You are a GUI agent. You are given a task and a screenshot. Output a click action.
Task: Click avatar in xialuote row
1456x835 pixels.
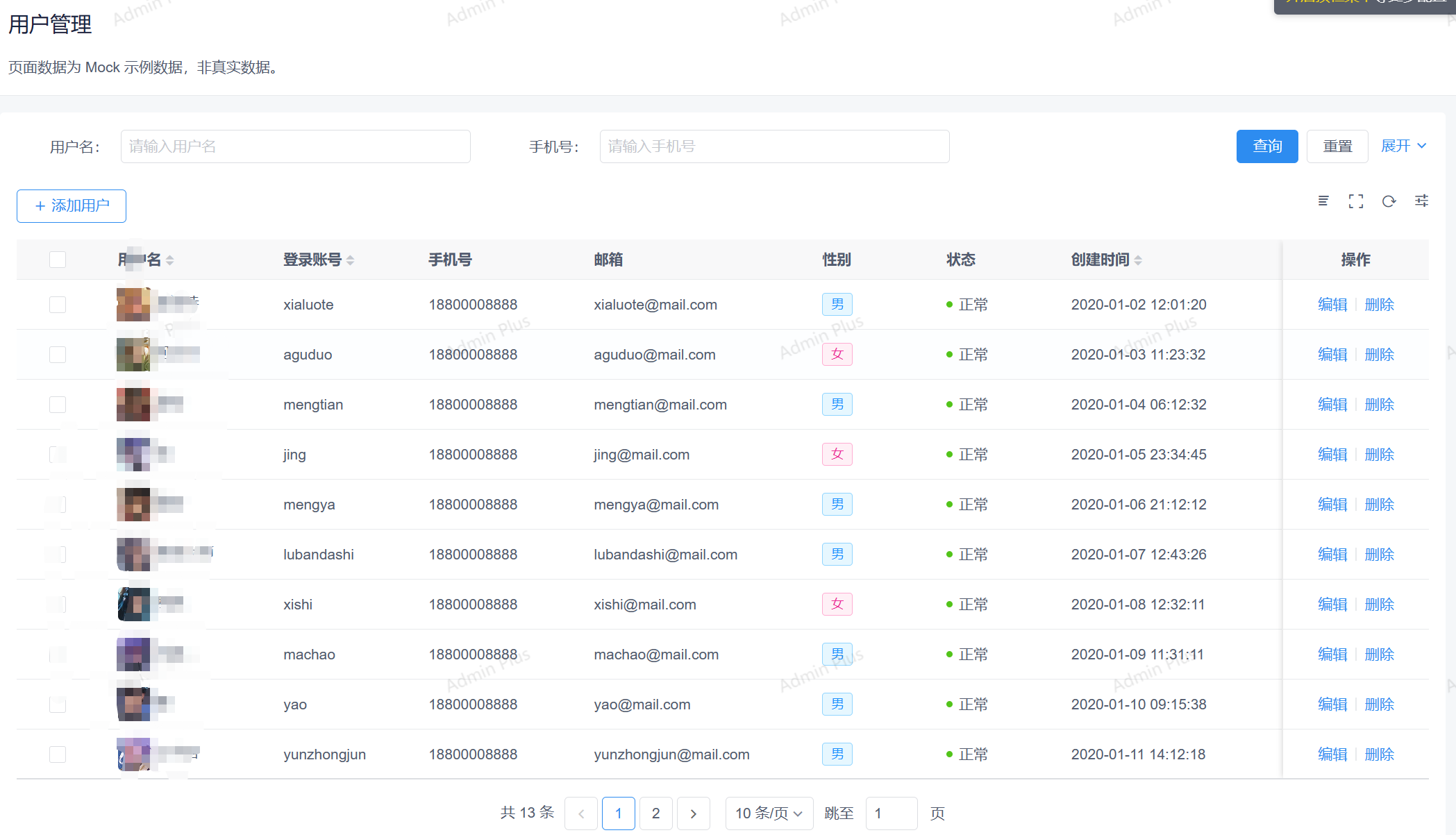click(133, 305)
